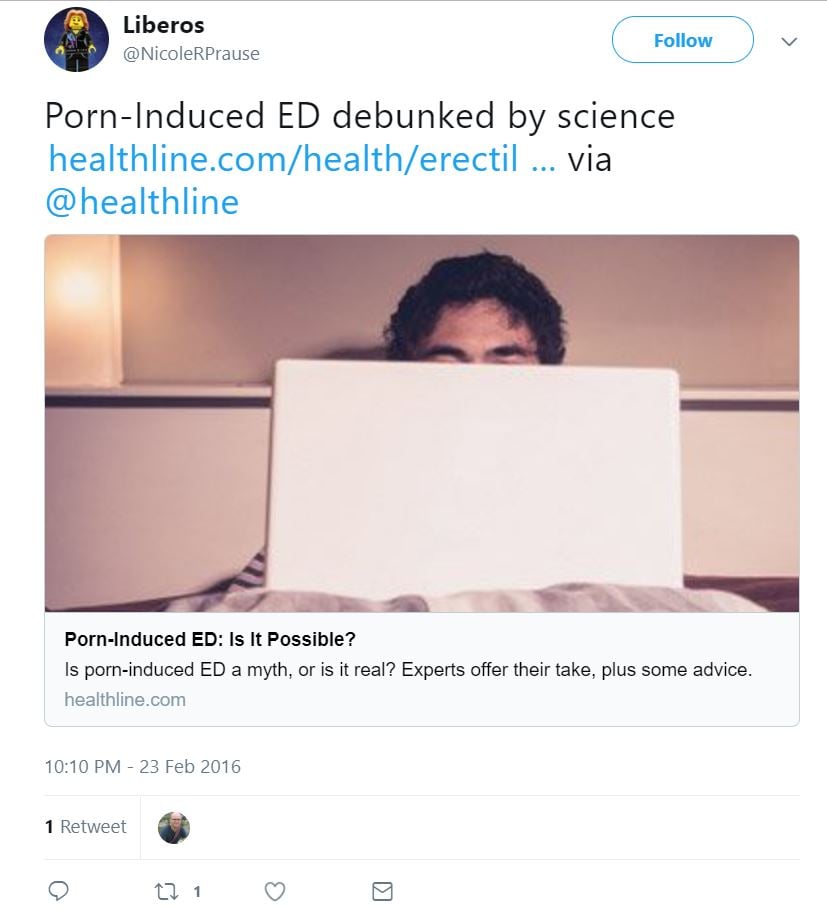827x915 pixels.
Task: Retweet using the retweet arrows icon
Action: click(167, 890)
